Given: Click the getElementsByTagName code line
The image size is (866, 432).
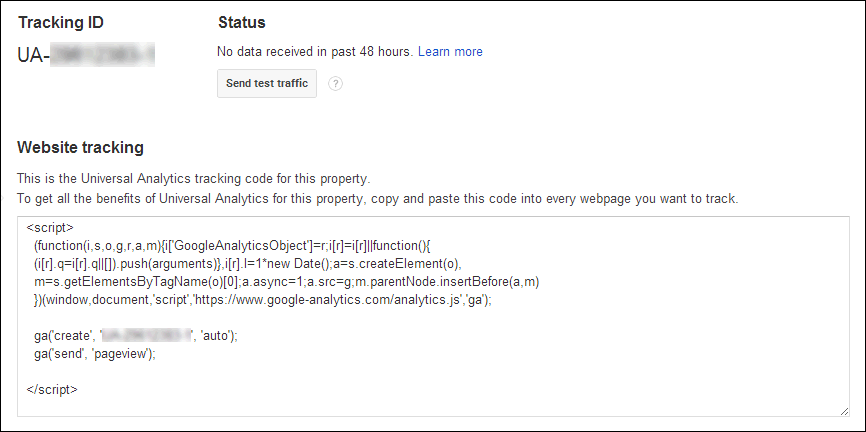Looking at the screenshot, I should click(286, 282).
